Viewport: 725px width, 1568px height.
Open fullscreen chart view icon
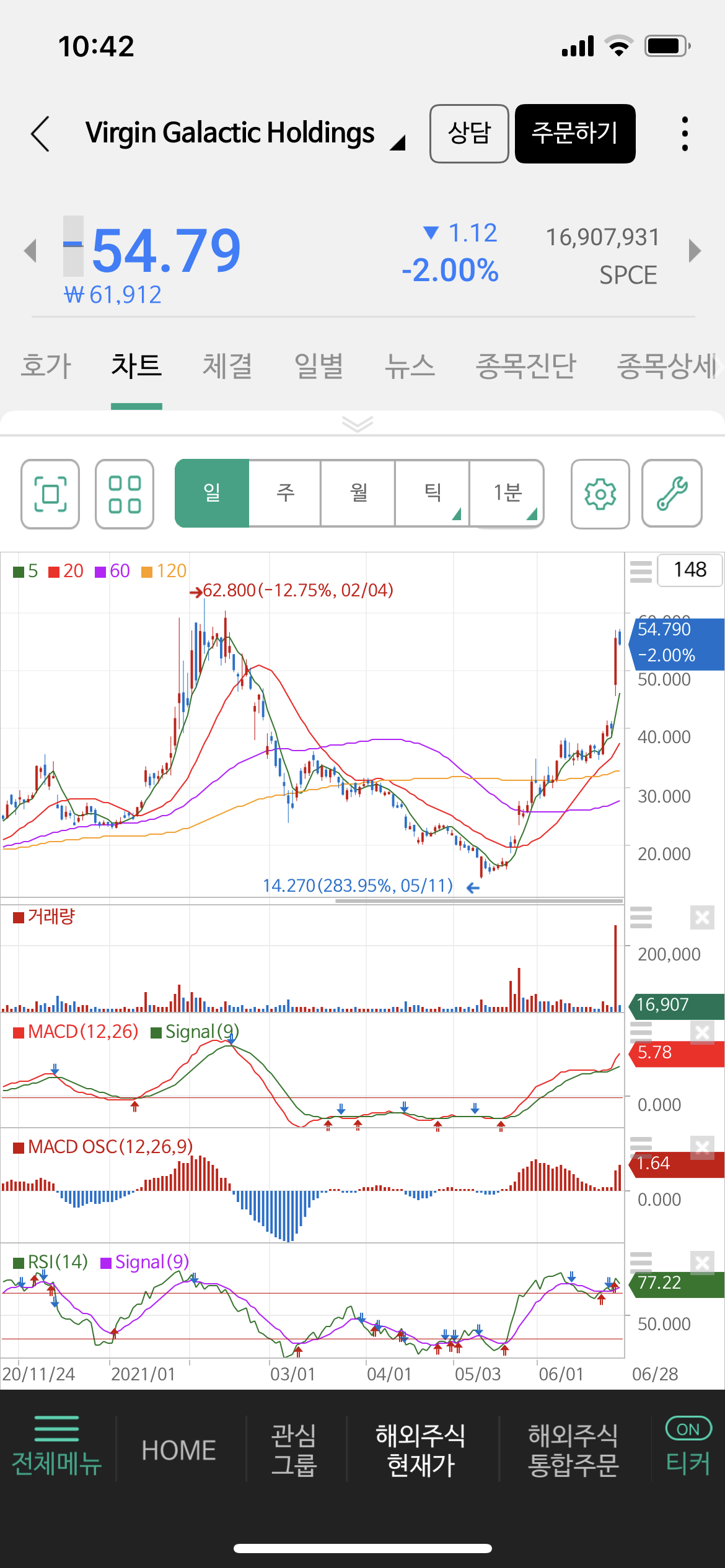tap(50, 494)
